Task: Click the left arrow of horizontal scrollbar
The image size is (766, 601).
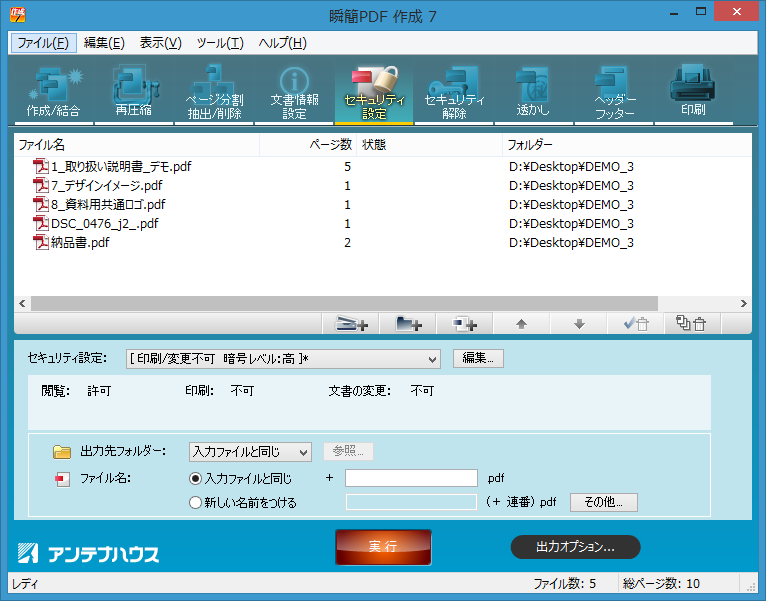Action: tap(22, 303)
